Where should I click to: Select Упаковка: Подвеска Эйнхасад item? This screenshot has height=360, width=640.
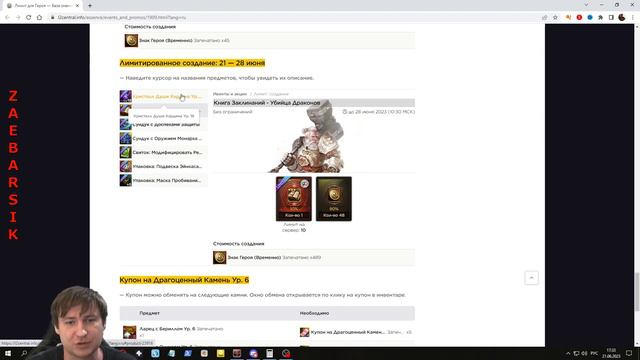pyautogui.click(x=167, y=166)
